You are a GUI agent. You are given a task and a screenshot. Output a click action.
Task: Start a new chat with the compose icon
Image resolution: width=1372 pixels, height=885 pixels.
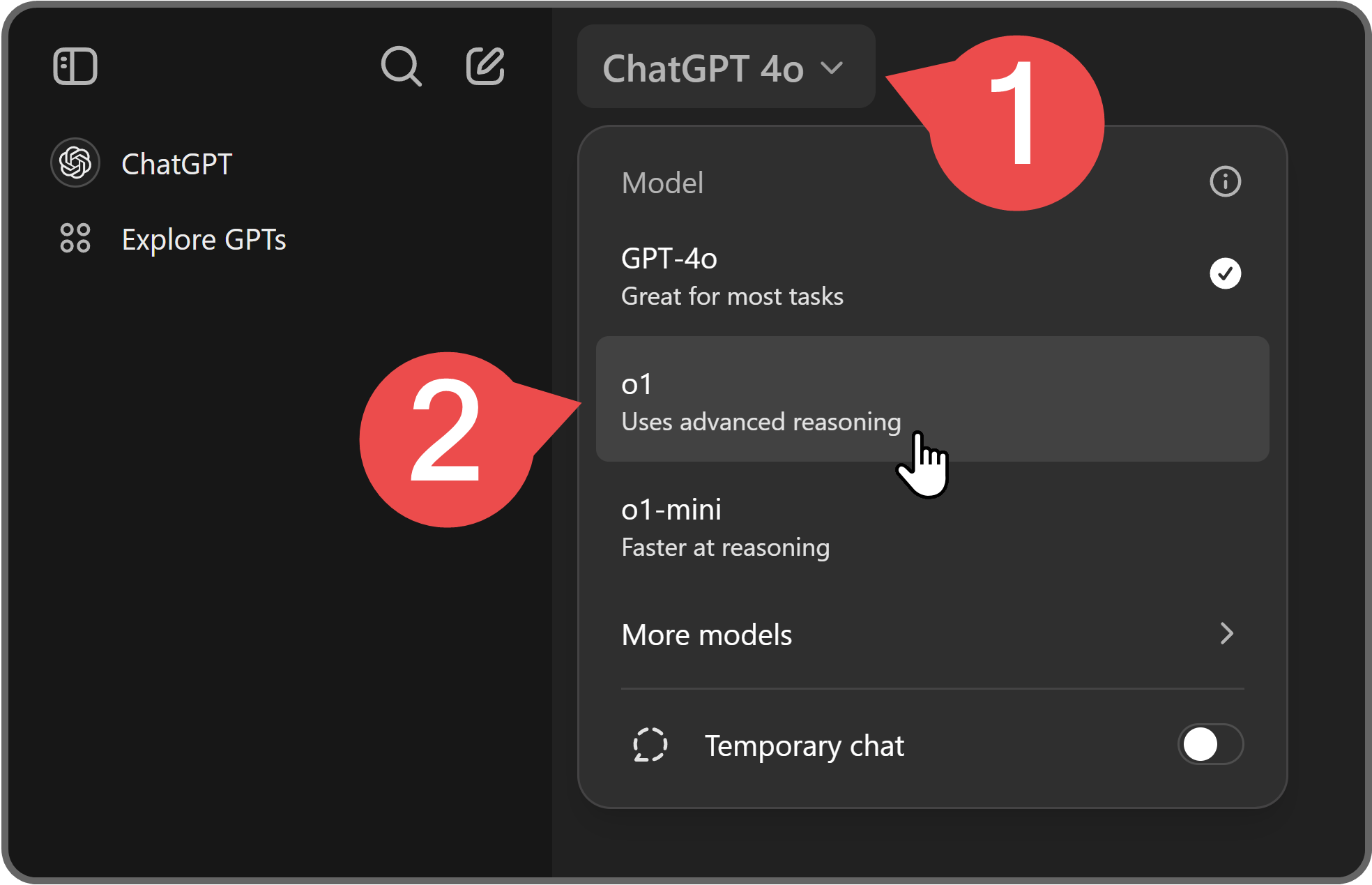pyautogui.click(x=485, y=67)
